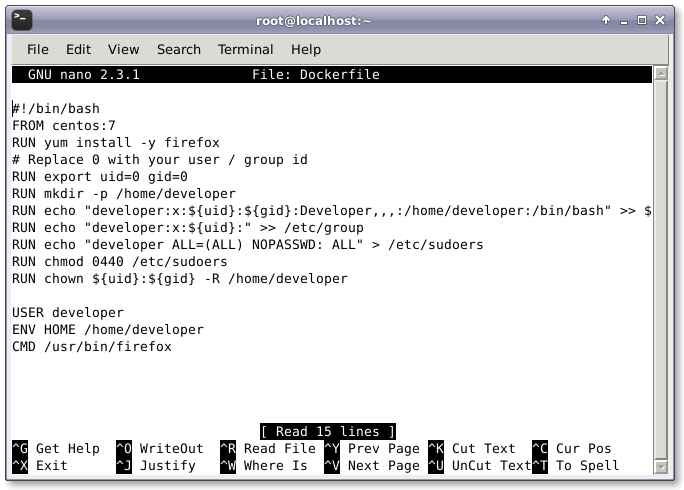Open the Search menu
The width and height of the screenshot is (684, 490).
coord(178,49)
